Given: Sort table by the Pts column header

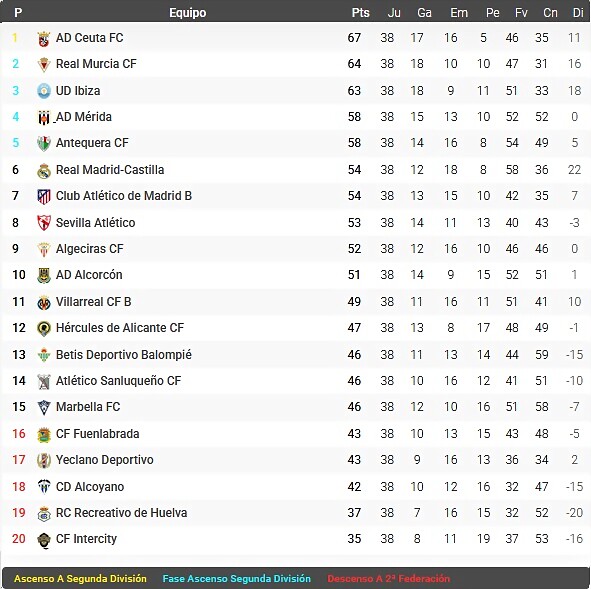Looking at the screenshot, I should (360, 13).
